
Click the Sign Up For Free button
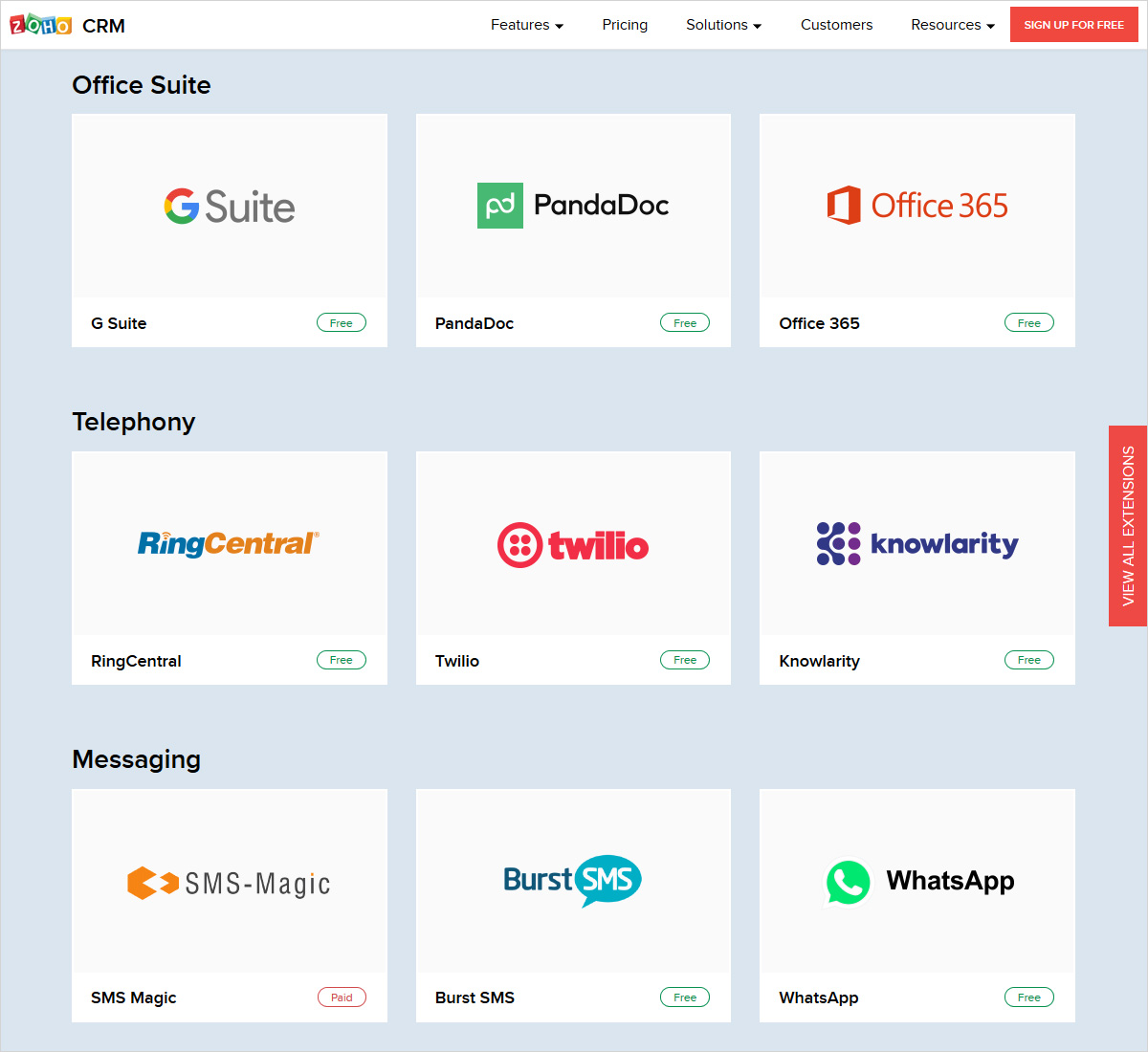pyautogui.click(x=1073, y=25)
